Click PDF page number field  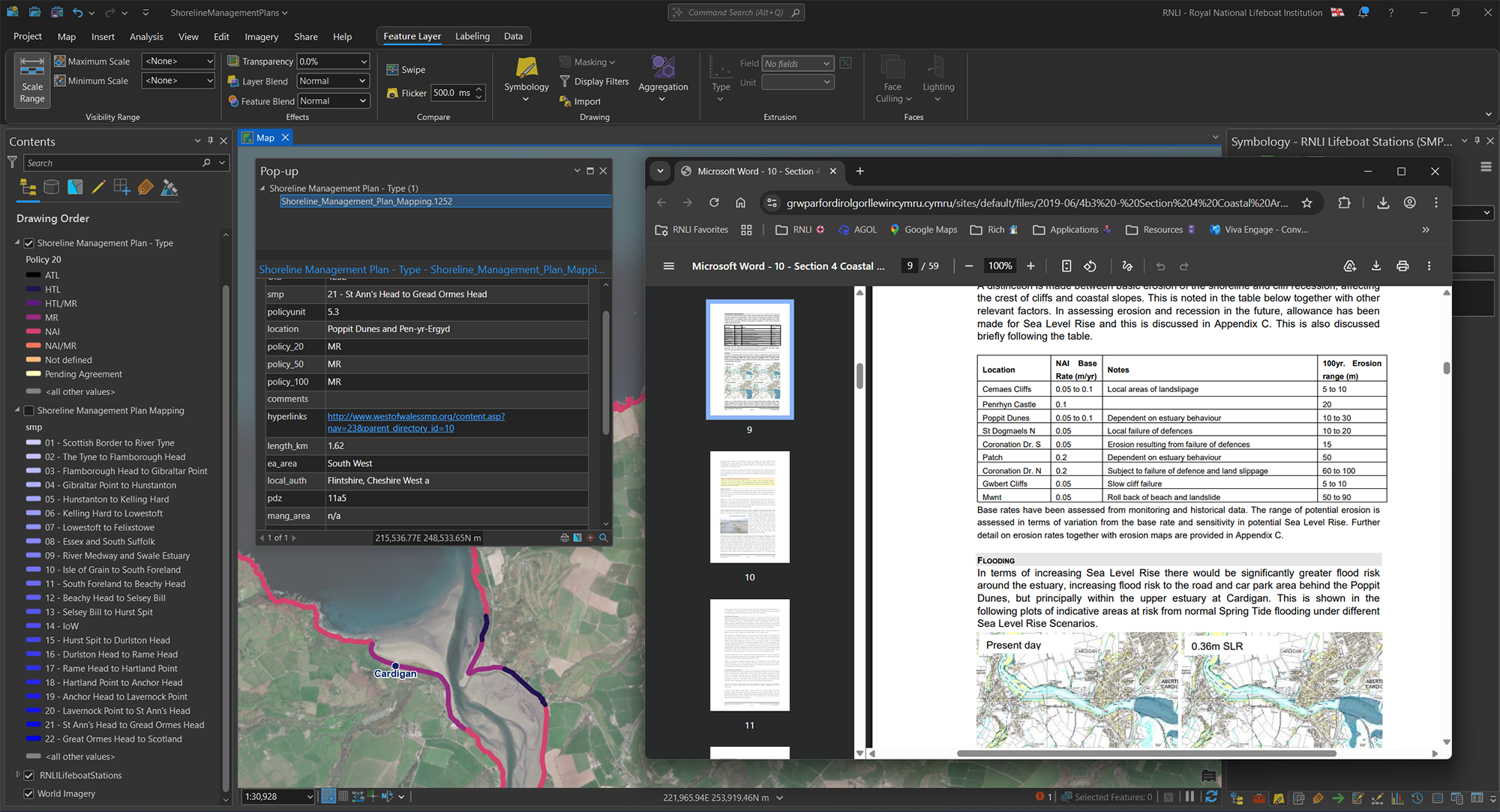(910, 266)
